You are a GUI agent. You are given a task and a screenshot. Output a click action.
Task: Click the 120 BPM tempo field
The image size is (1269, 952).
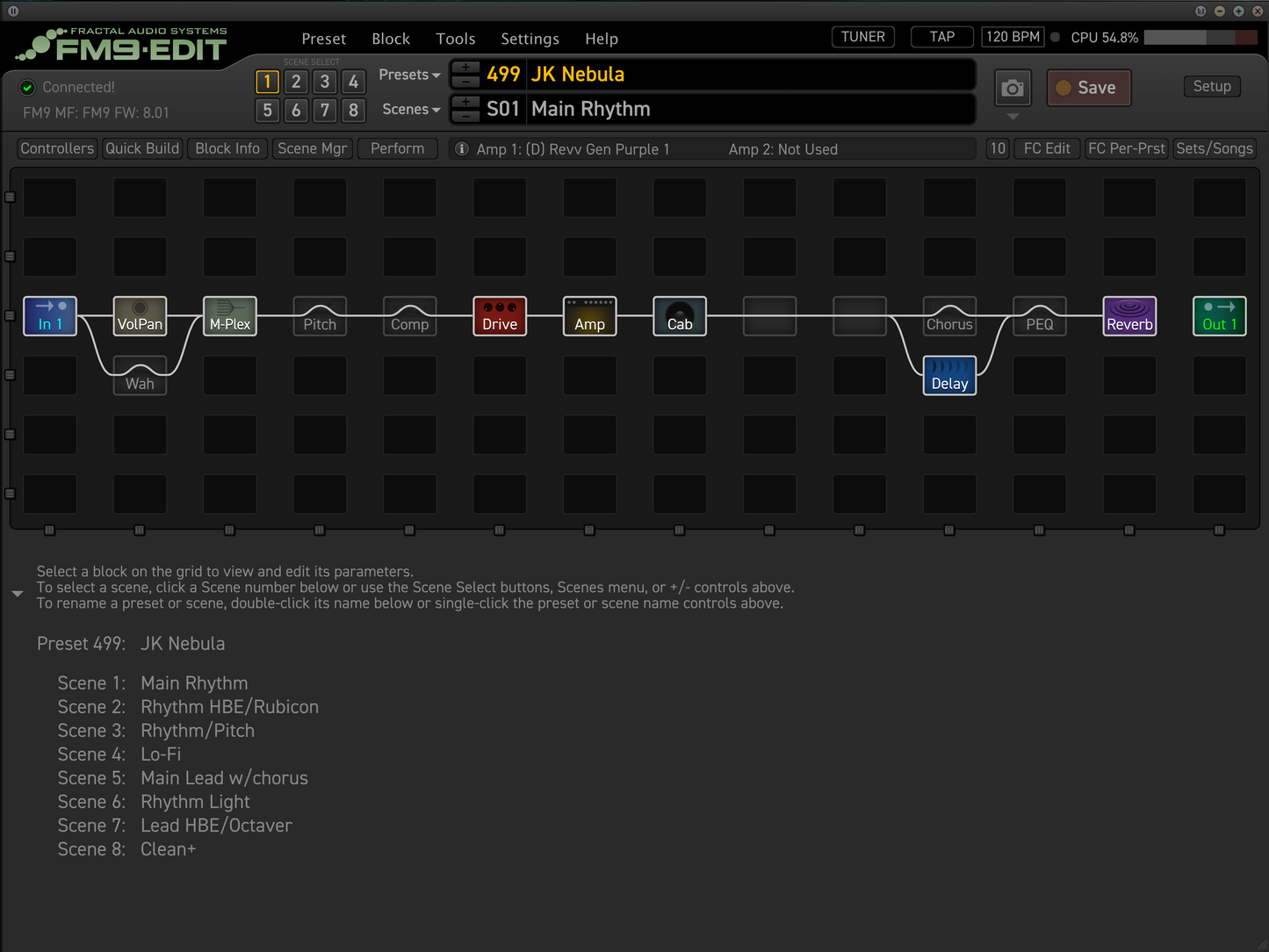(1013, 37)
